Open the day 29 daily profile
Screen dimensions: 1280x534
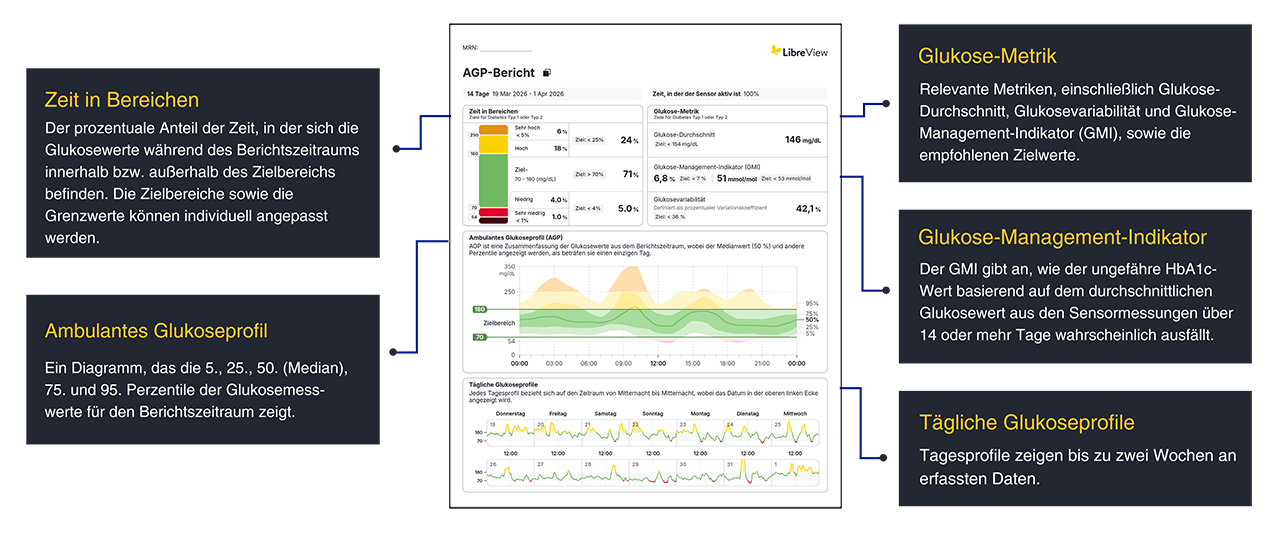(x=652, y=472)
